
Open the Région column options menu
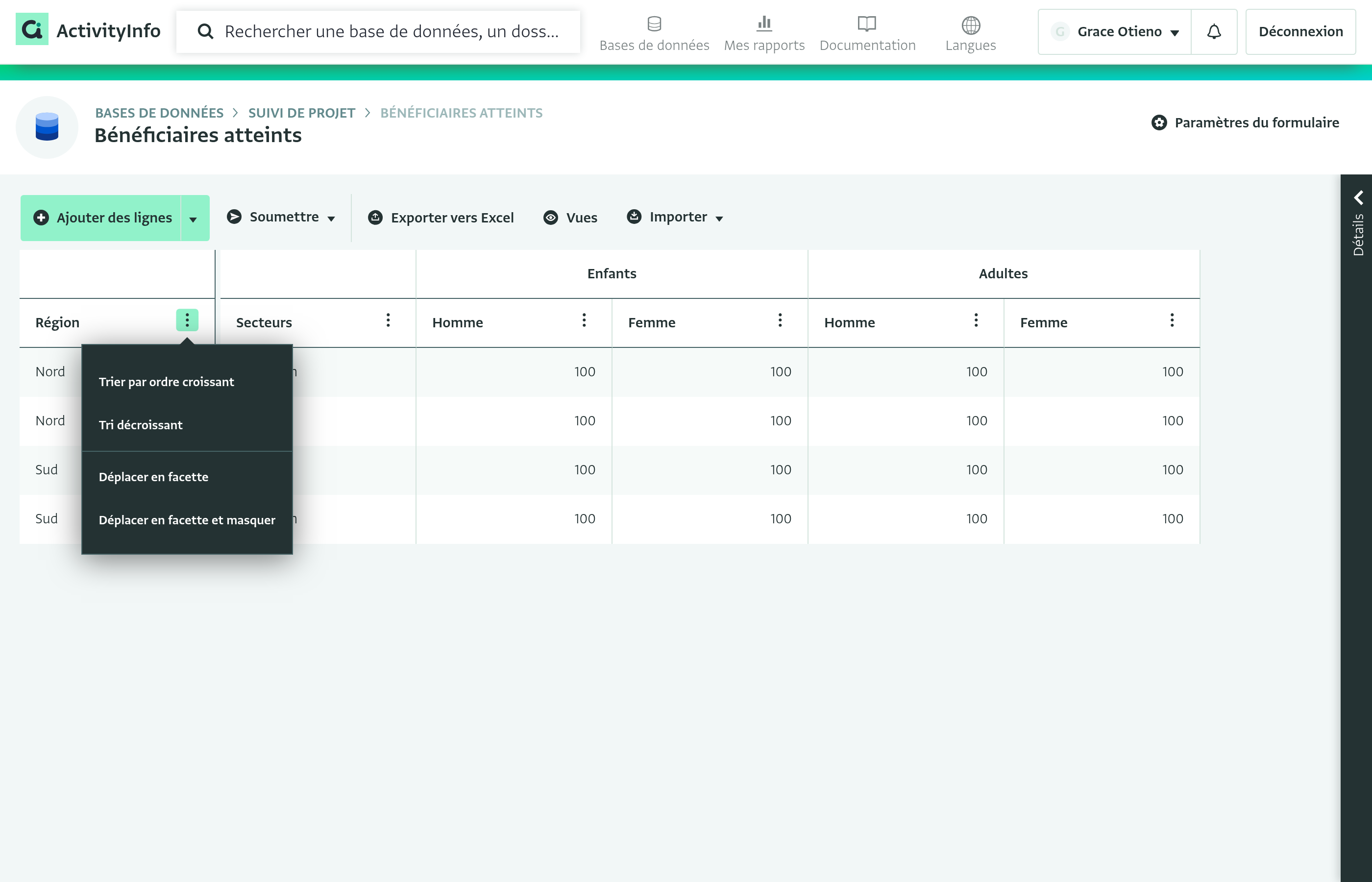[187, 320]
